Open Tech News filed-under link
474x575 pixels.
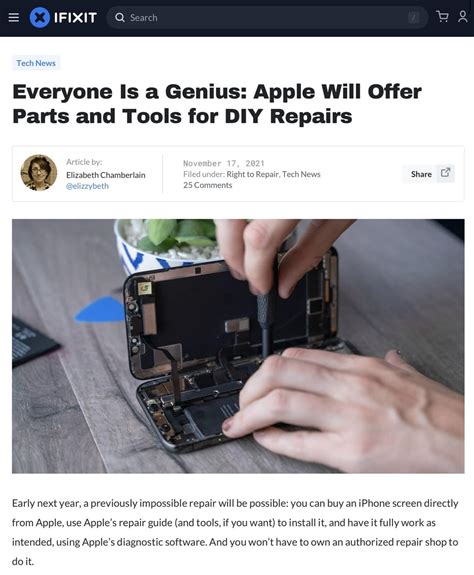pos(301,174)
